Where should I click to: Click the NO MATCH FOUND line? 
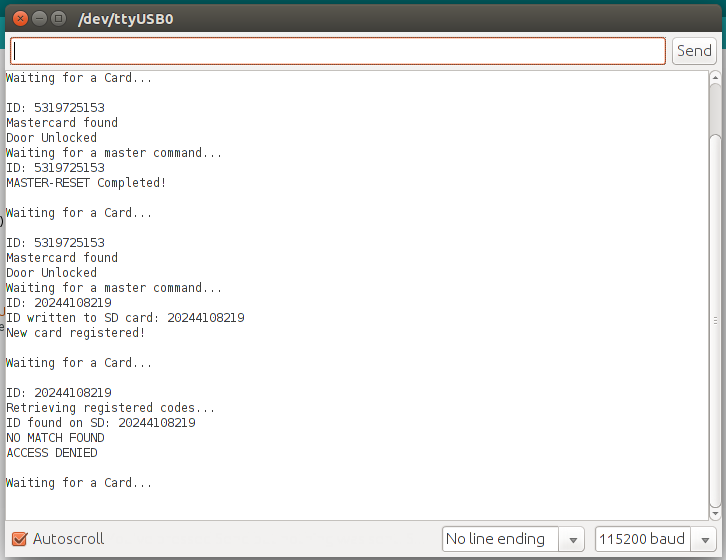55,438
